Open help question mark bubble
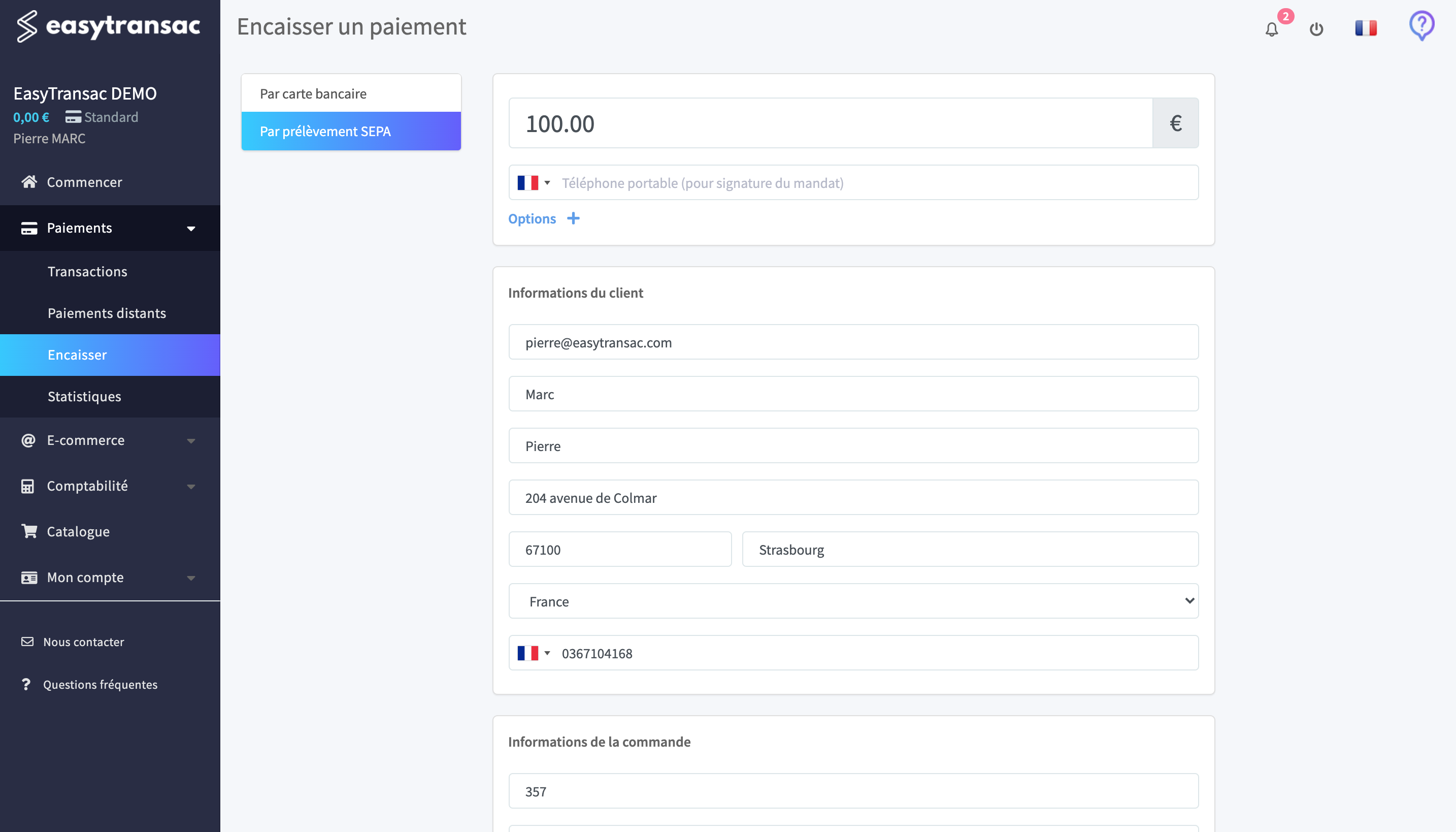This screenshot has width=1456, height=832. pyautogui.click(x=1421, y=26)
